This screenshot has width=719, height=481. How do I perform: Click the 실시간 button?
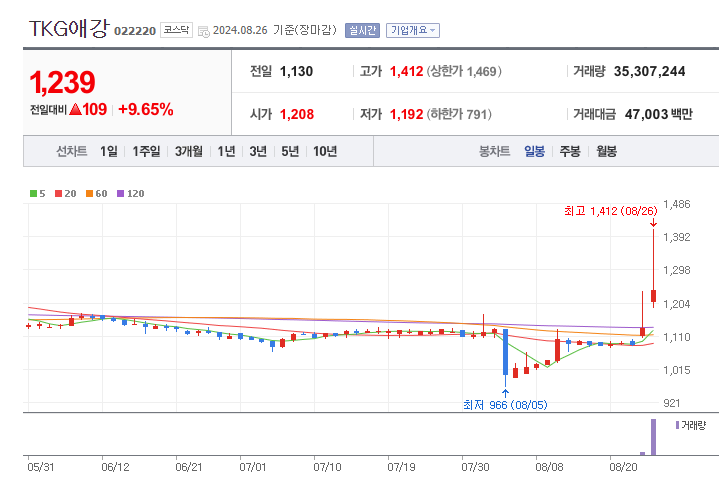click(x=362, y=30)
